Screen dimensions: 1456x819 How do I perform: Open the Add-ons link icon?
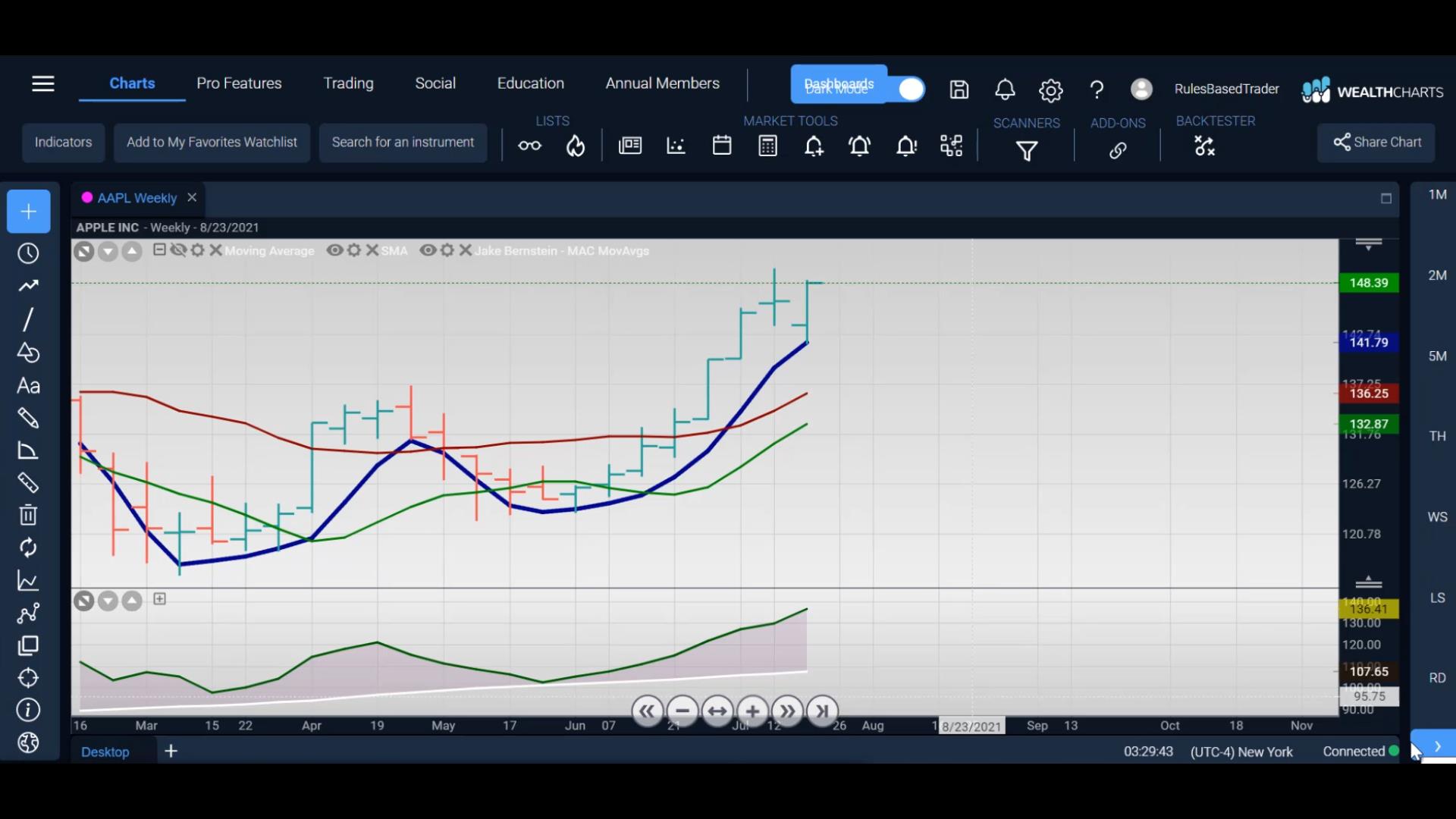(x=1118, y=150)
